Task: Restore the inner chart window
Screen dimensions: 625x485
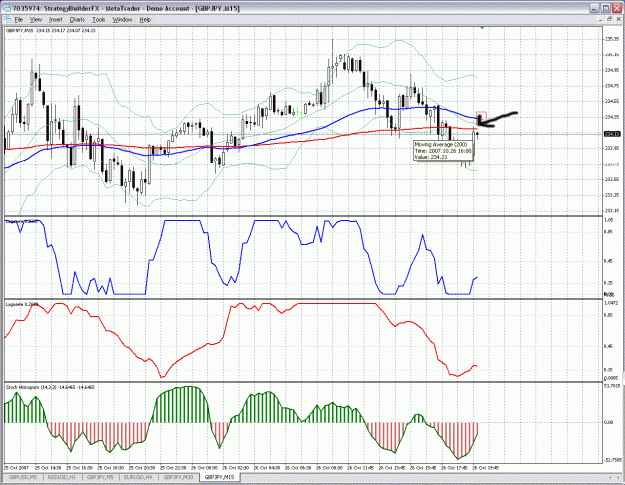Action: (609, 19)
